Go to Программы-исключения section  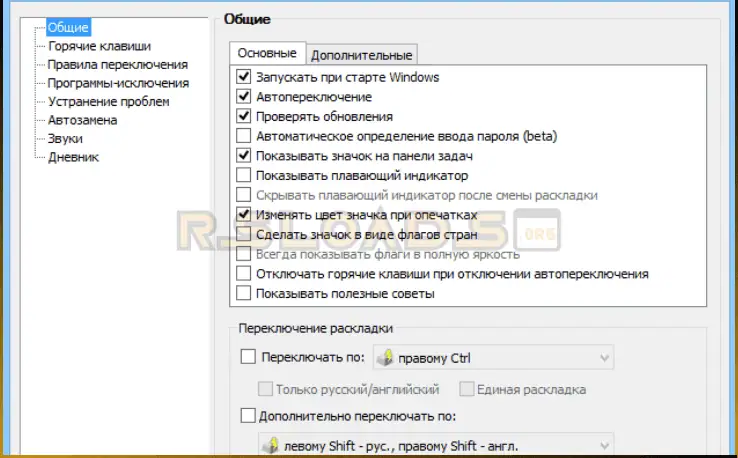tap(118, 83)
